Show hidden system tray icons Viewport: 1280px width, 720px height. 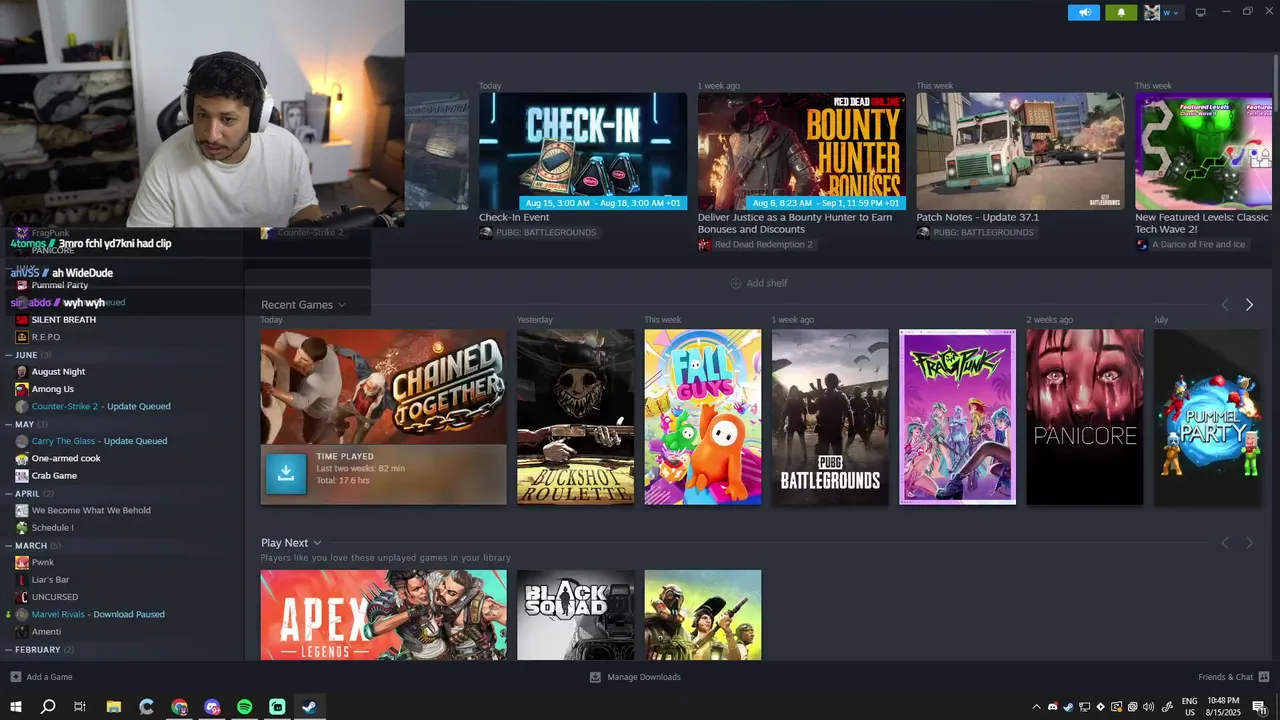(1036, 707)
